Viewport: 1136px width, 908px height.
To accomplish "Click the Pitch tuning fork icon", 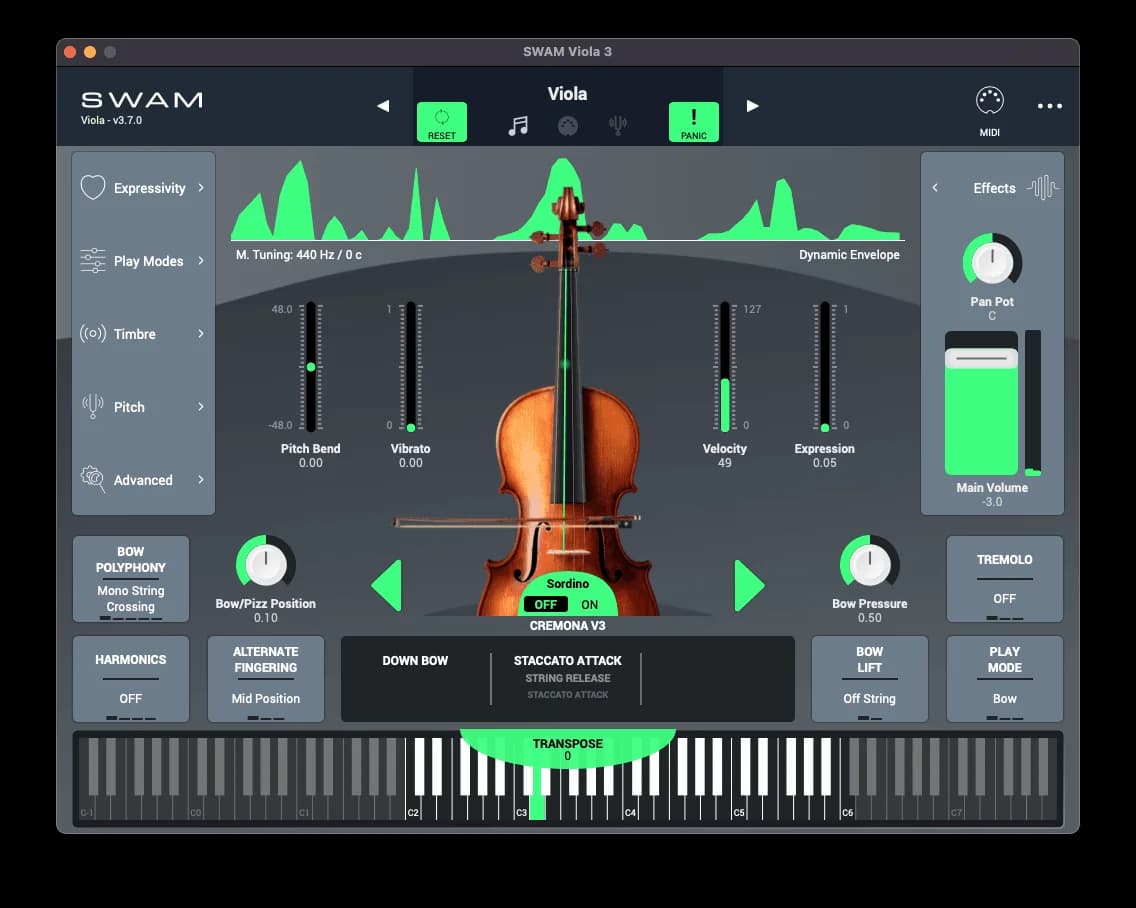I will 91,406.
